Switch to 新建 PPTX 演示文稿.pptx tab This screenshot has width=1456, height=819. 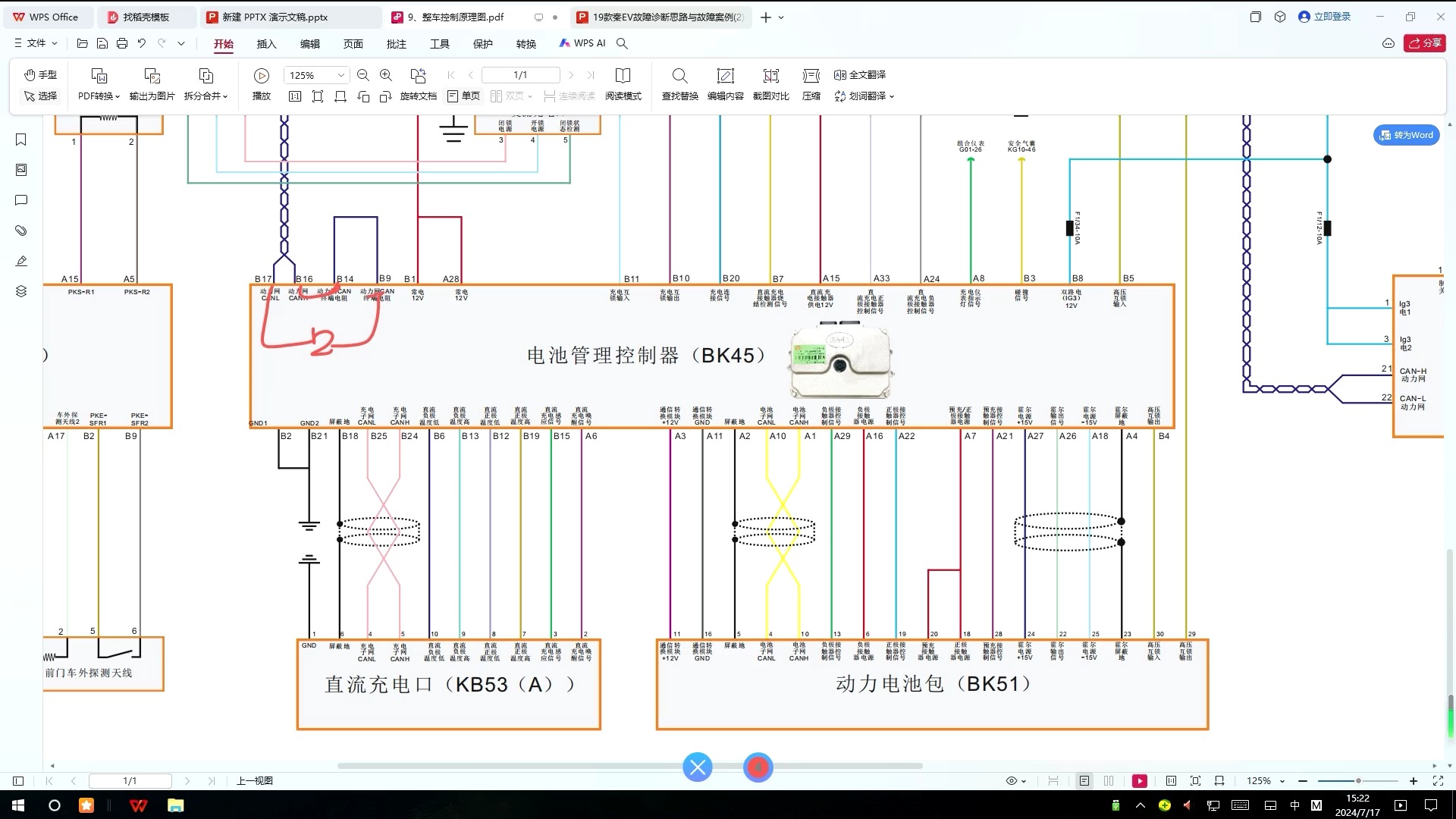coord(275,17)
